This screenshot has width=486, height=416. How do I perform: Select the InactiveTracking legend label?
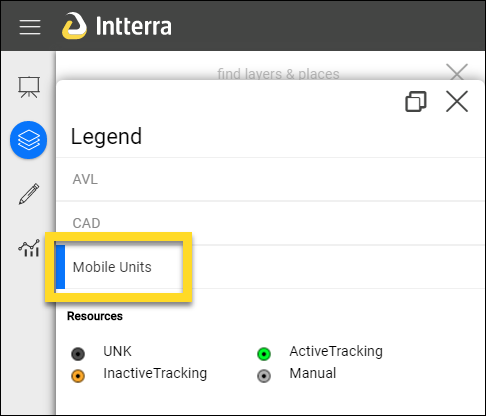pos(155,374)
